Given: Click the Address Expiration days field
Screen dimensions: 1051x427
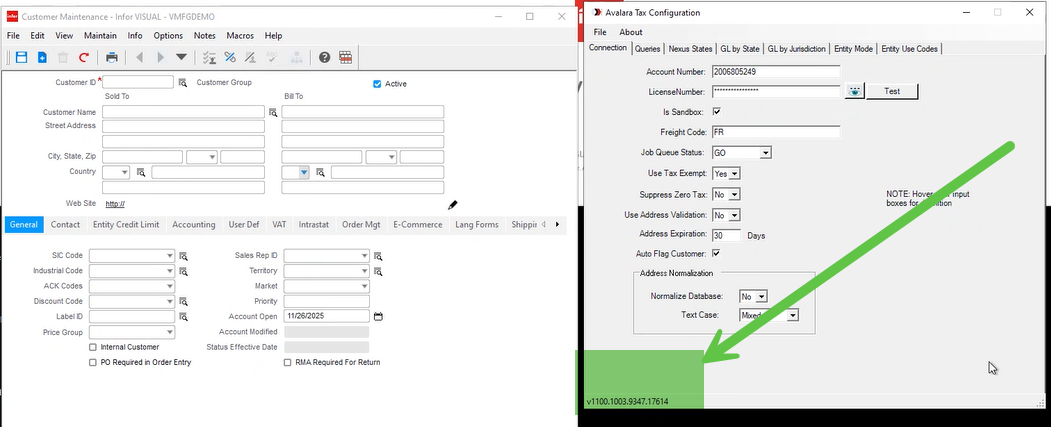Looking at the screenshot, I should (x=726, y=235).
